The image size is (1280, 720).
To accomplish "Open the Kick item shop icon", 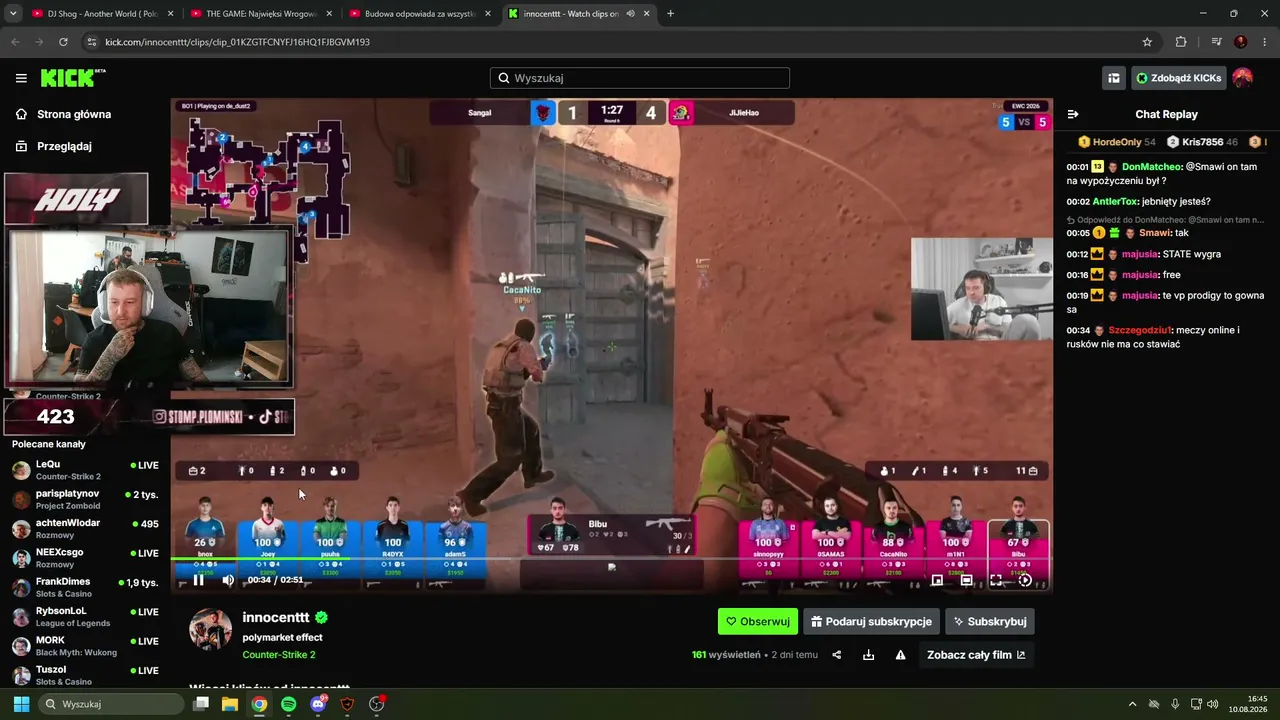I will coord(1113,78).
